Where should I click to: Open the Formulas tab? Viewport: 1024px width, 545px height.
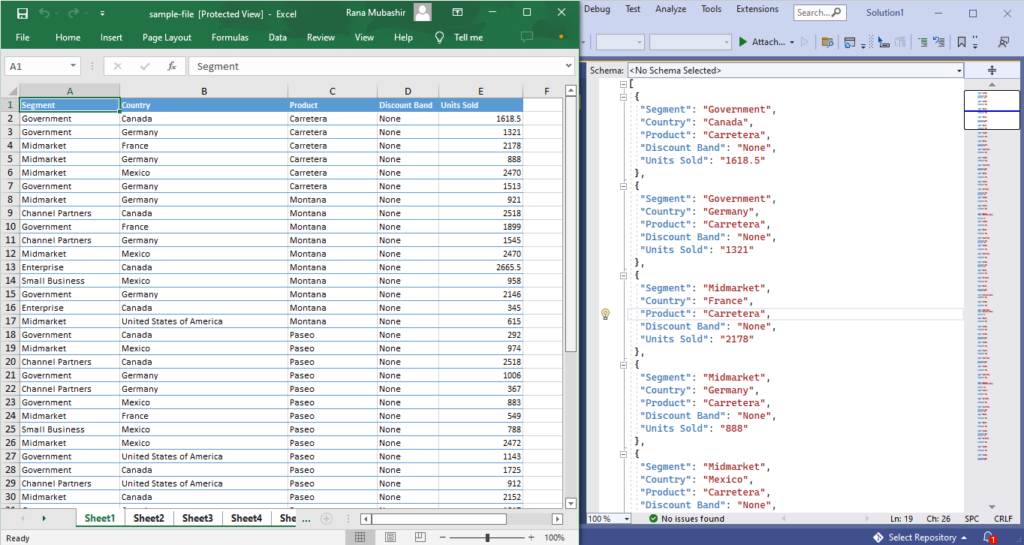pos(230,37)
